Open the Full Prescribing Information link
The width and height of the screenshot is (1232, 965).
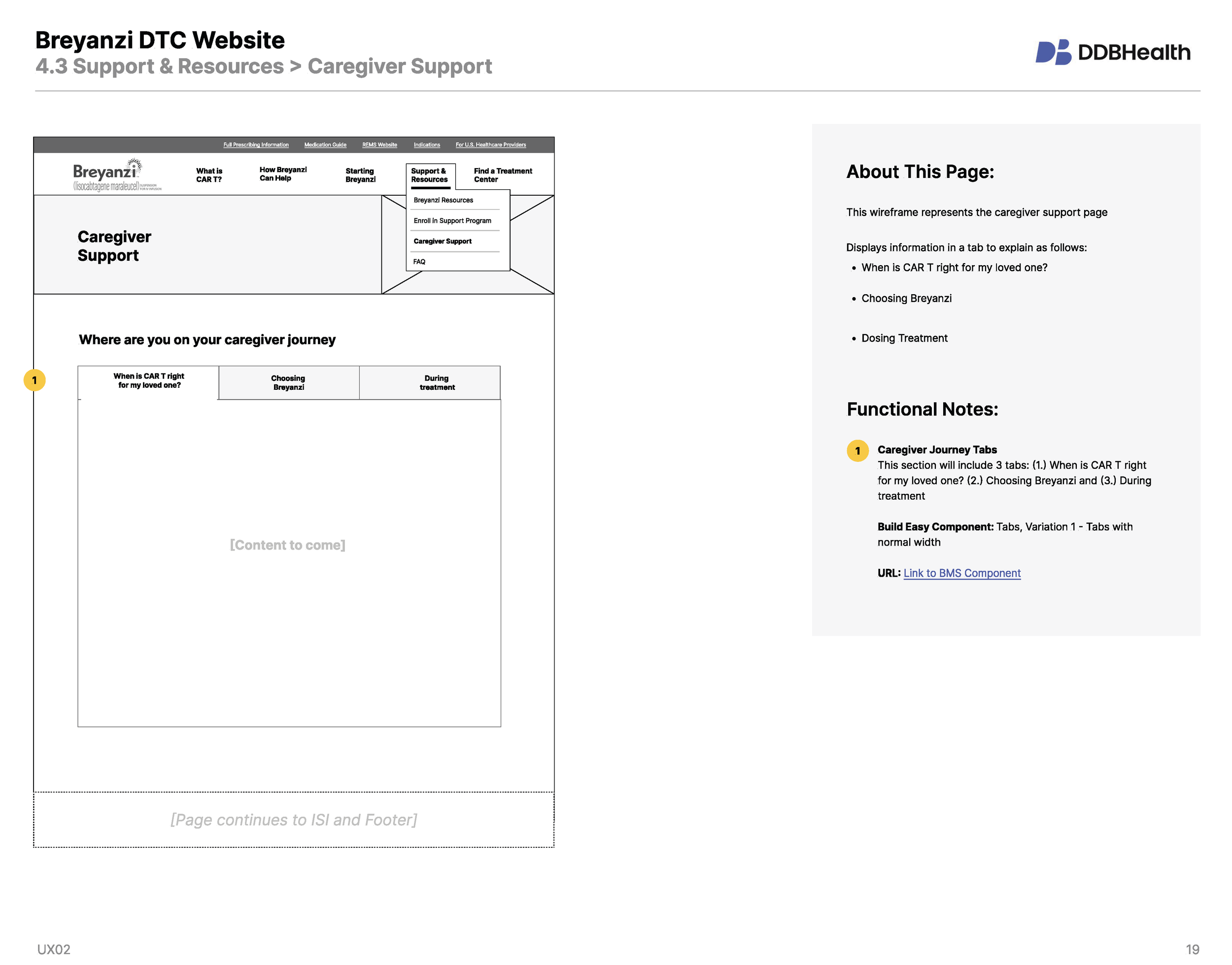[x=256, y=144]
